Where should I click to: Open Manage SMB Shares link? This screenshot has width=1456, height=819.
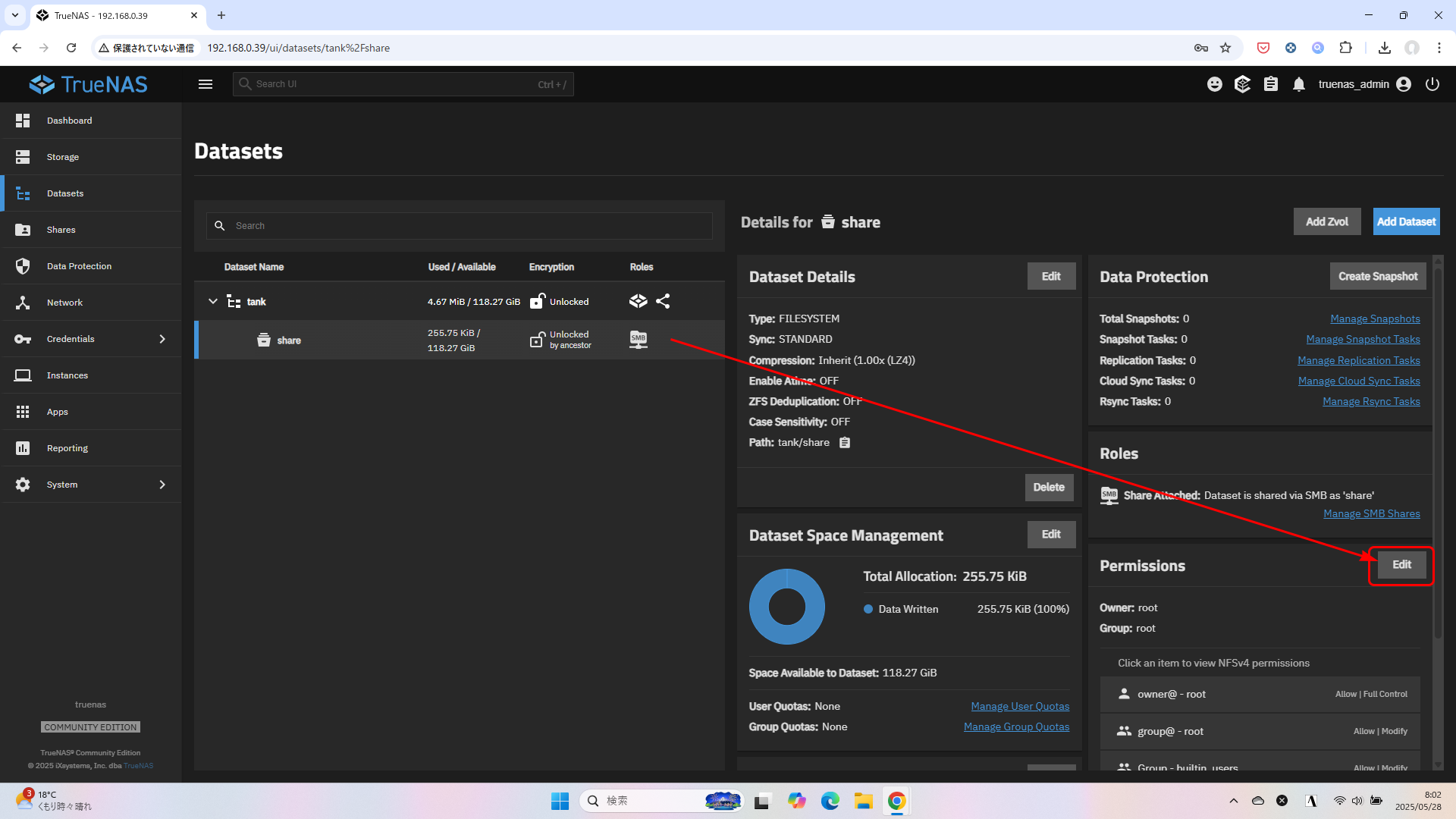[x=1371, y=513]
